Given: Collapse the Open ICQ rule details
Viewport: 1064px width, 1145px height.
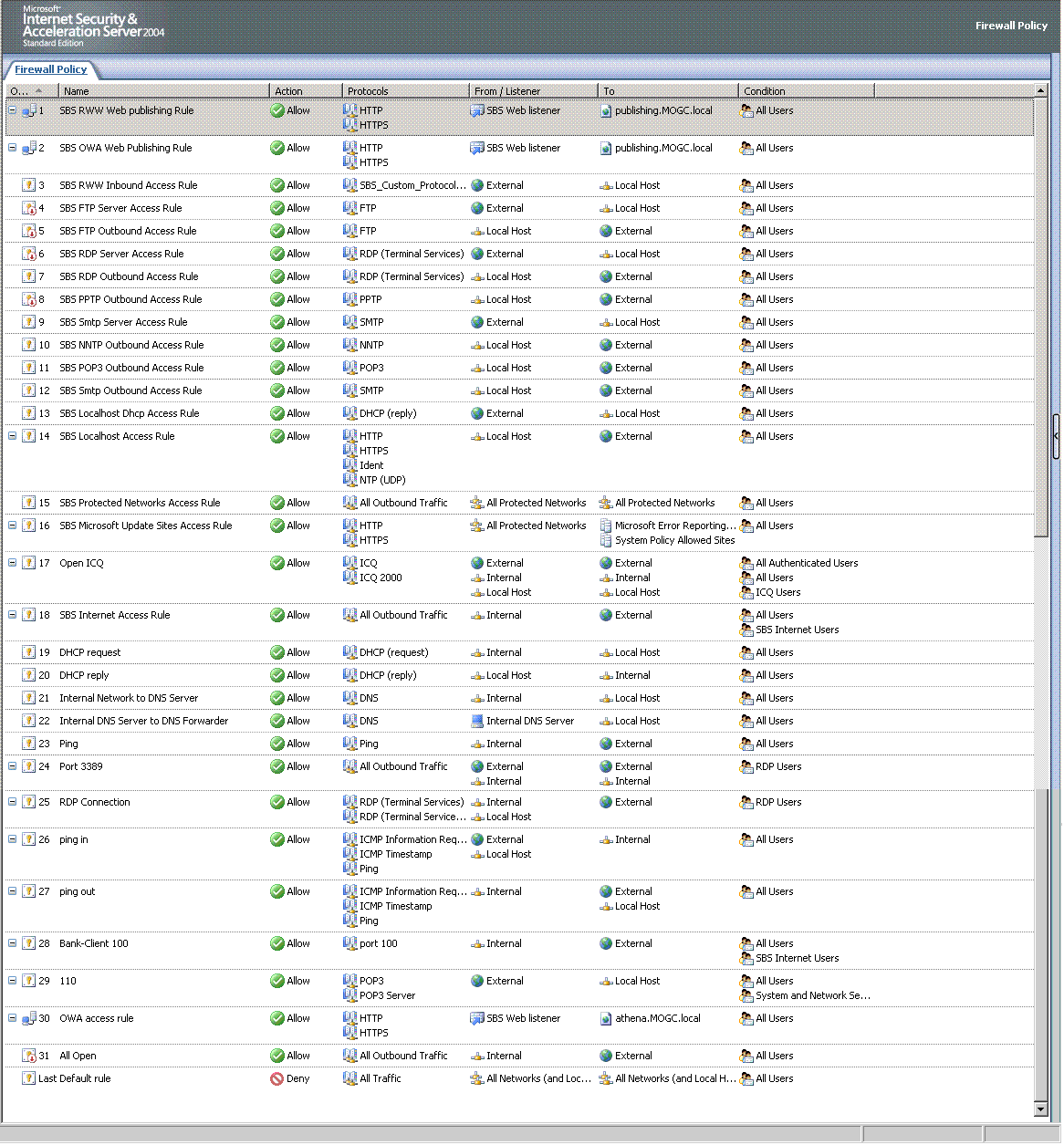Looking at the screenshot, I should tap(12, 563).
